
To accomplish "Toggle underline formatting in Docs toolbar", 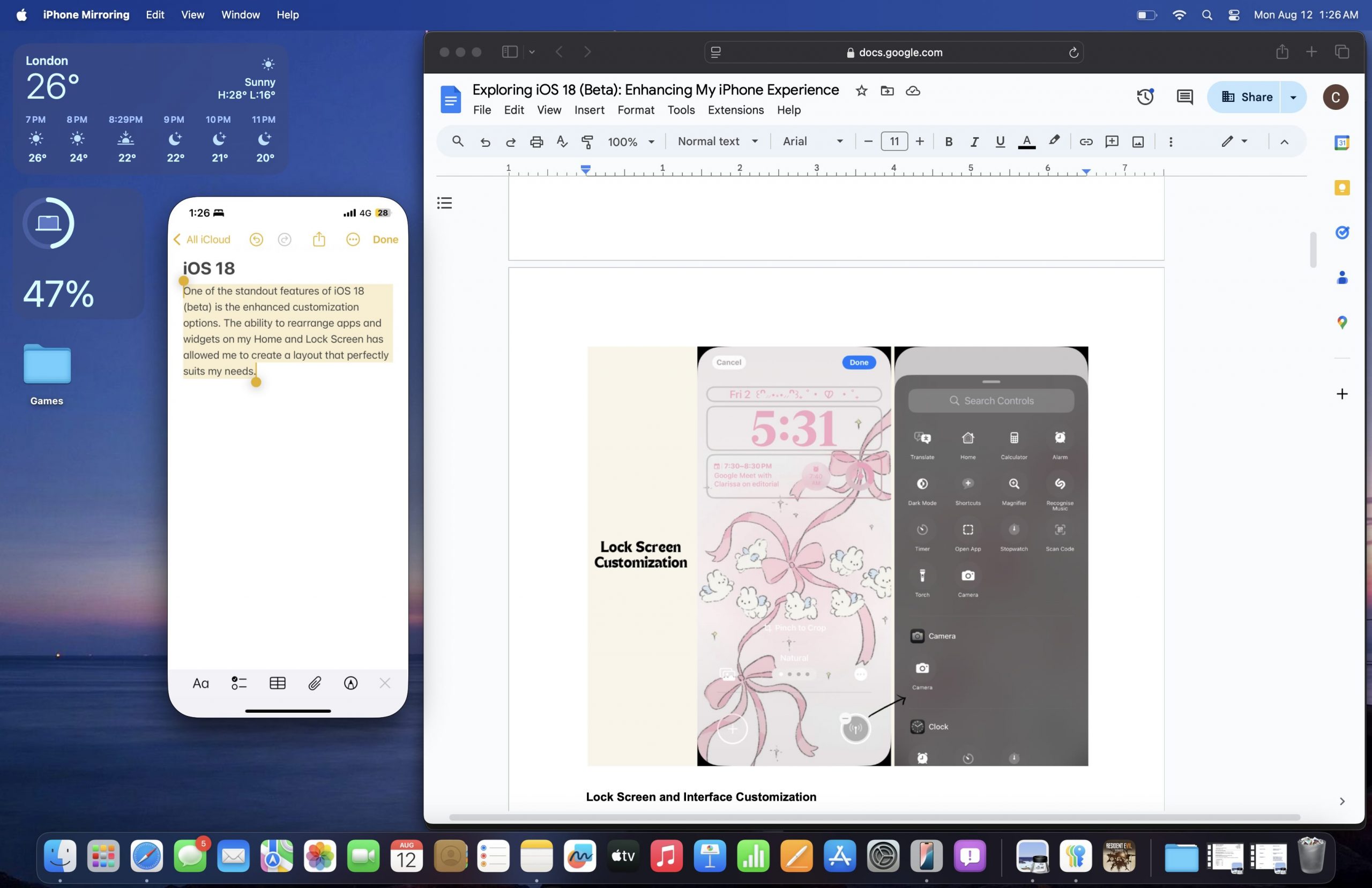I will 1000,142.
